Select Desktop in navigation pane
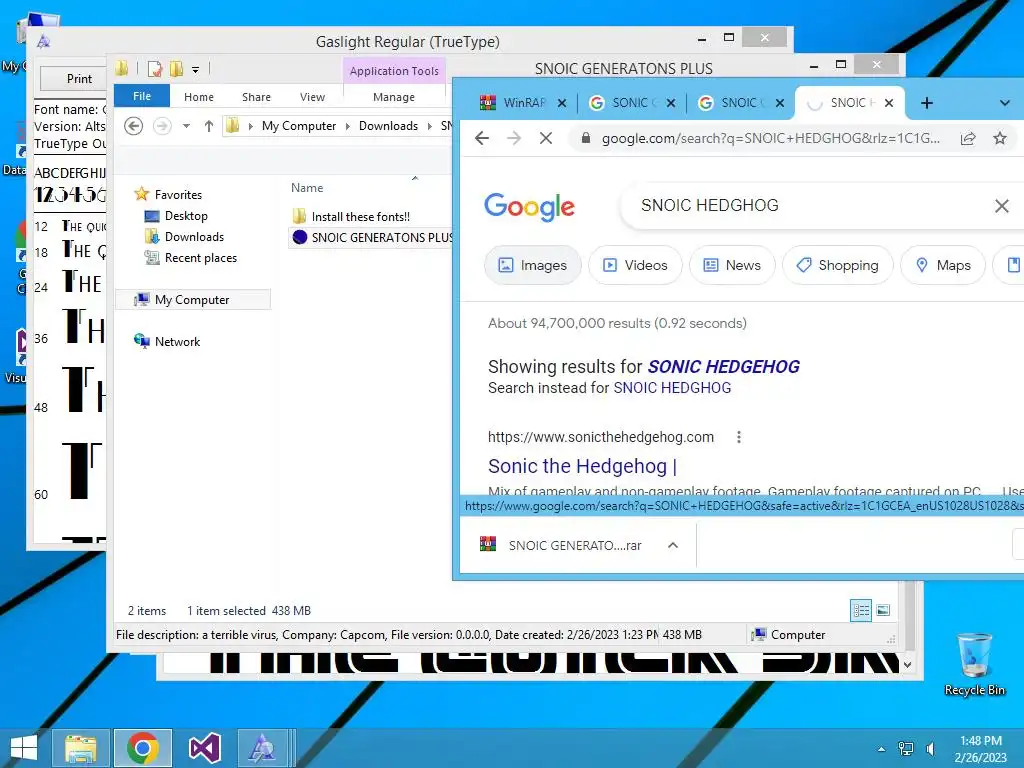This screenshot has height=768, width=1024. click(x=176, y=216)
